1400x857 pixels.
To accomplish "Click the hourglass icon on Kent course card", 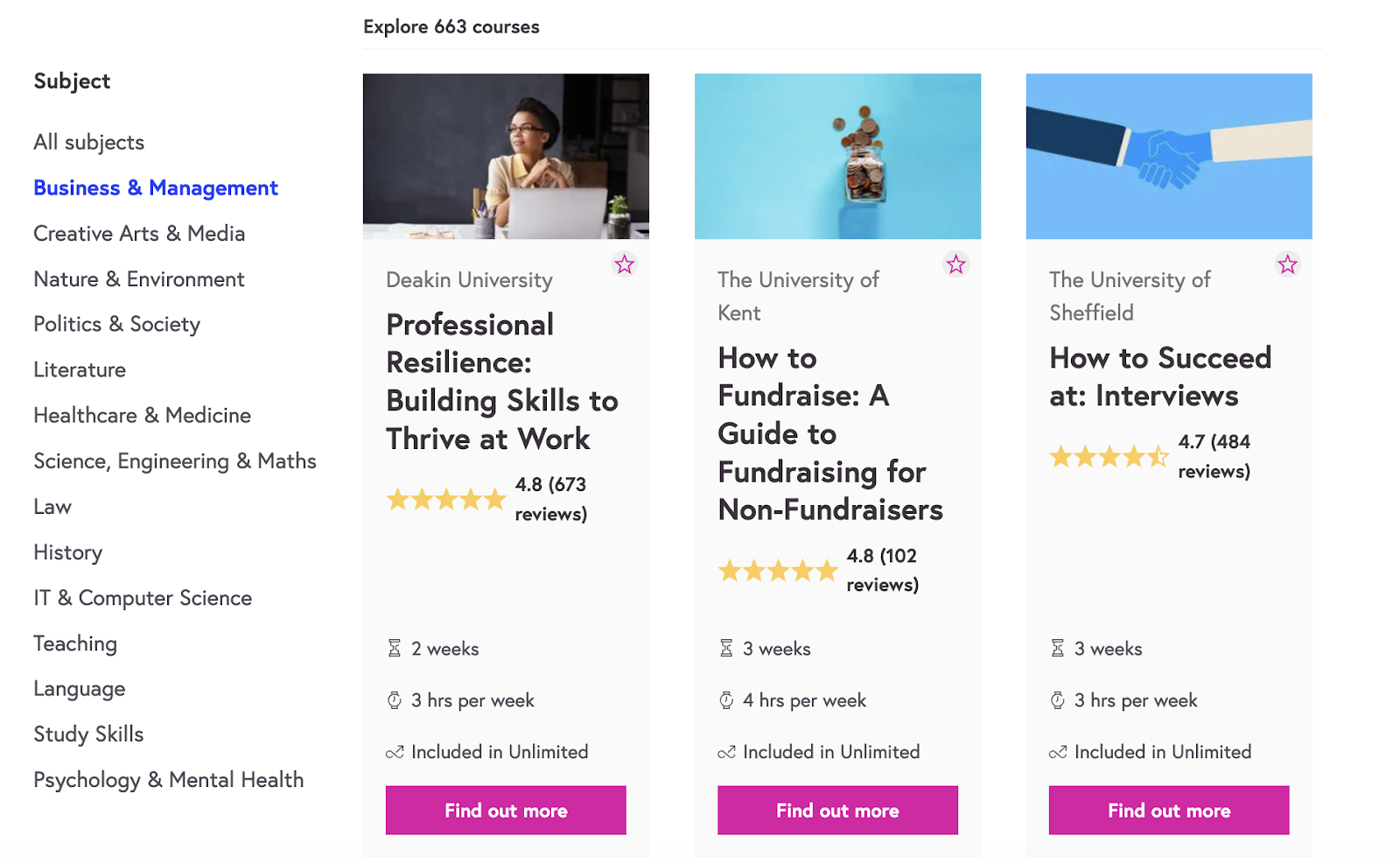I will pos(726,649).
